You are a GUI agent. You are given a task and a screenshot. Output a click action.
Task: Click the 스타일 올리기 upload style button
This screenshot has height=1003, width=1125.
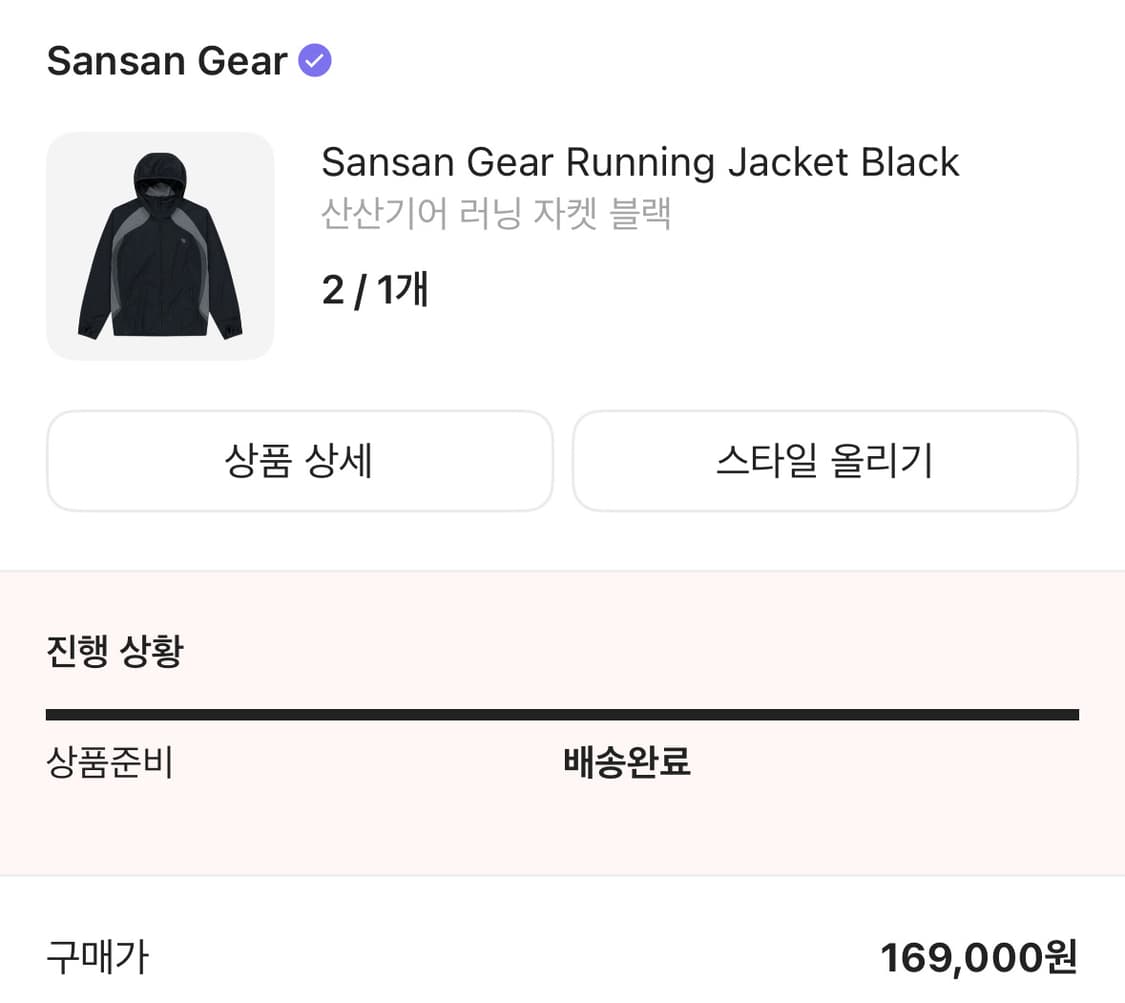point(825,461)
